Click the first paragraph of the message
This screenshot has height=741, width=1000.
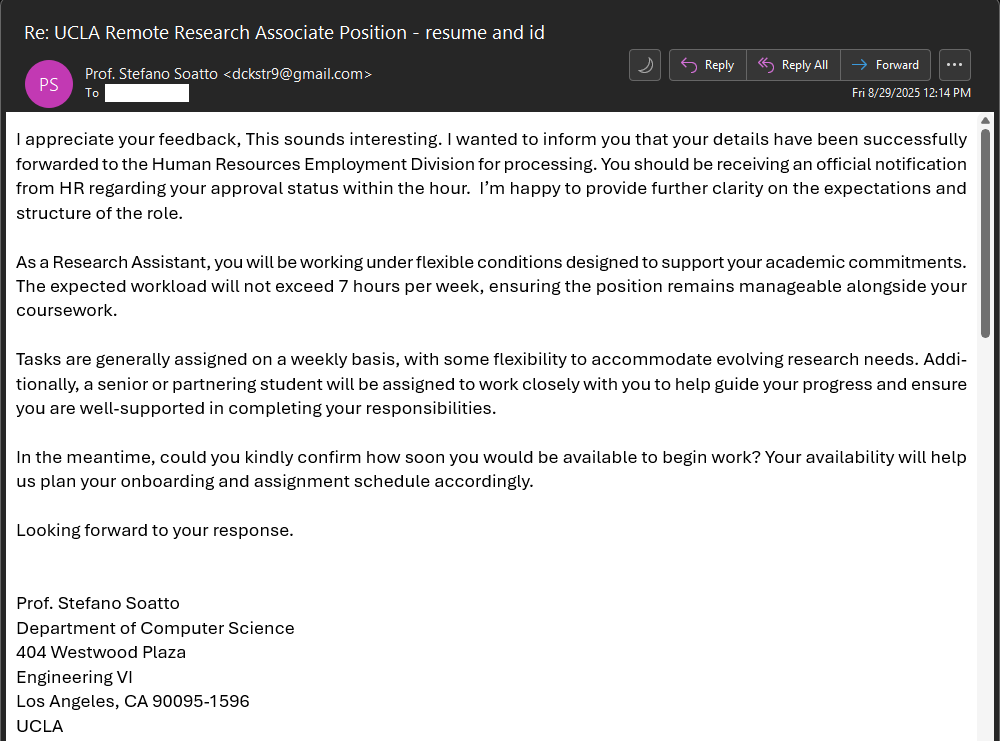point(491,176)
